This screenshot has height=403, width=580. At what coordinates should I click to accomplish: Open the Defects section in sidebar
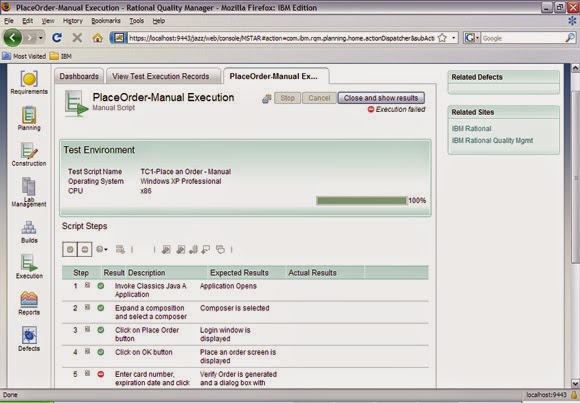29,339
